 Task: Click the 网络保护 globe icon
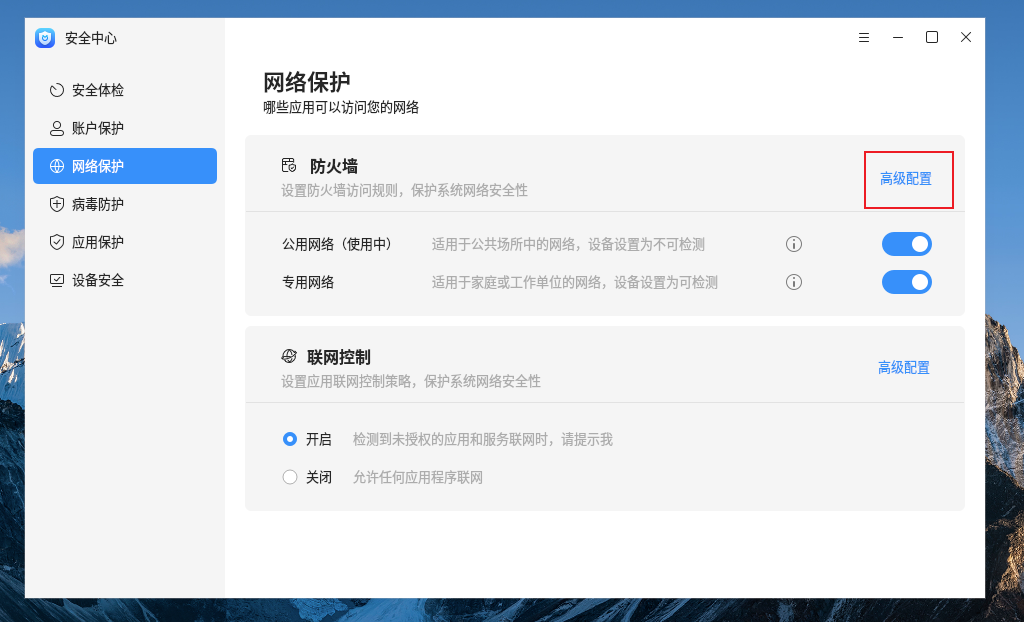(x=57, y=166)
